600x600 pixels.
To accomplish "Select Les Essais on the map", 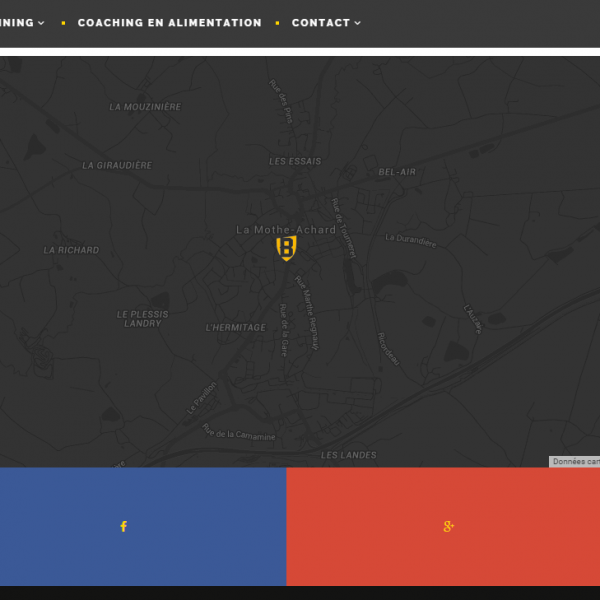I will tap(295, 161).
